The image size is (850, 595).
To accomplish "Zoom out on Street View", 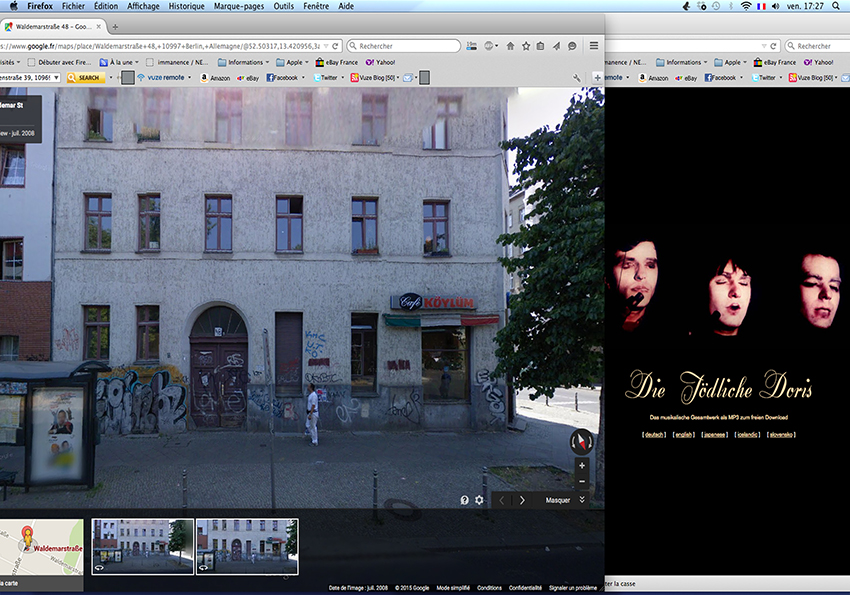I will click(582, 481).
